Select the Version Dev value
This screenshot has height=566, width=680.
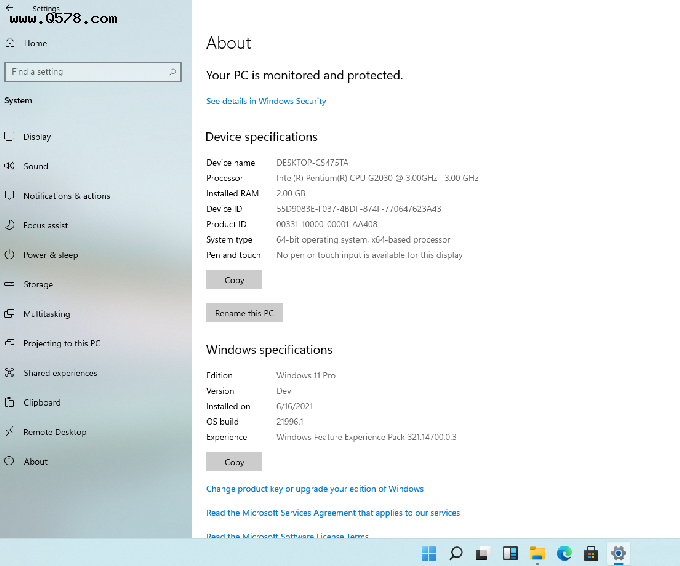pos(284,391)
